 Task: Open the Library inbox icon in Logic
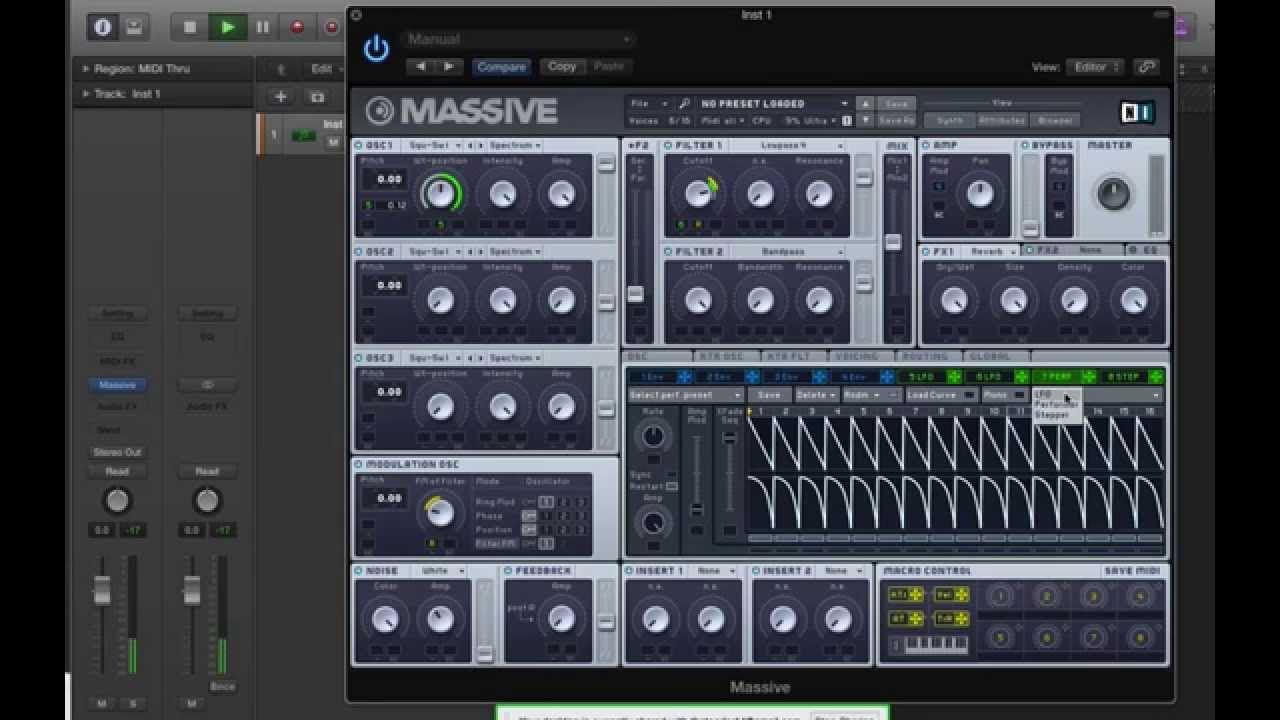point(135,27)
